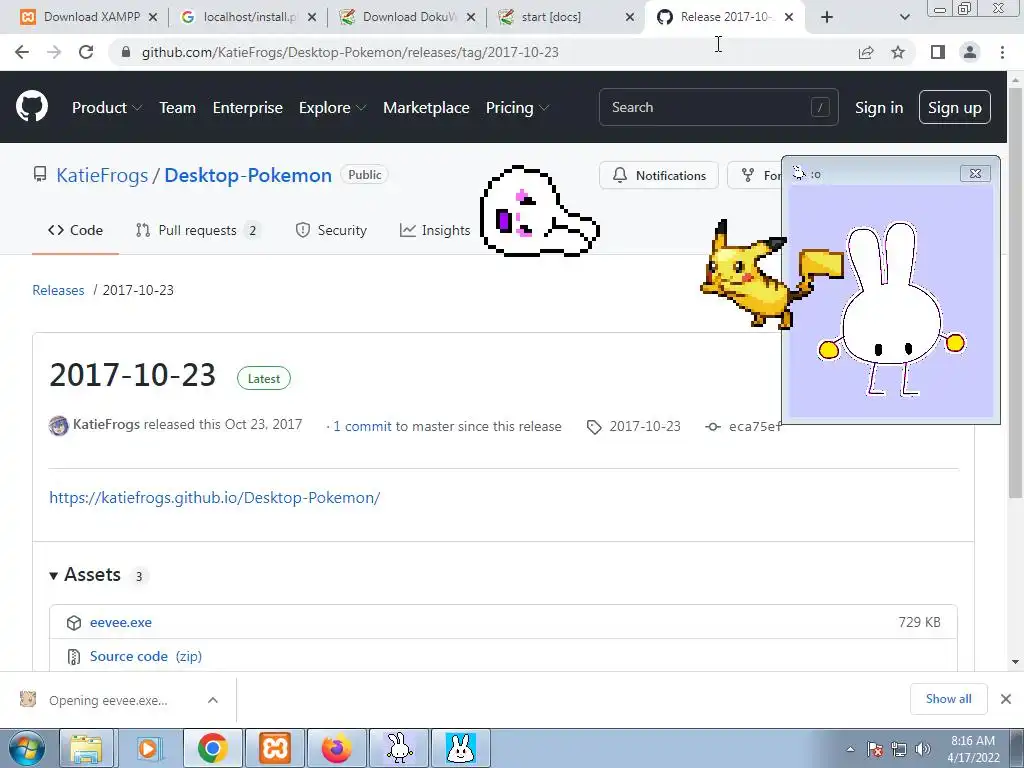
Task: Click the blue-background rabbit taskbar icon
Action: pos(460,748)
